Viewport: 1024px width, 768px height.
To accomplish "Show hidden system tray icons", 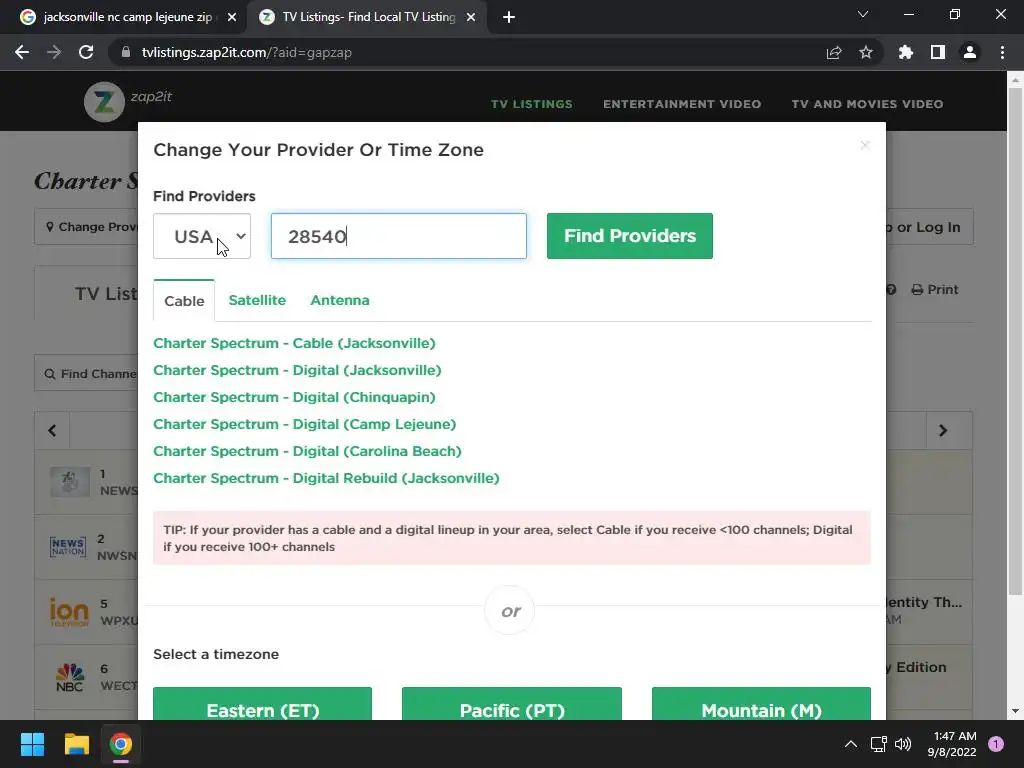I will coord(851,744).
